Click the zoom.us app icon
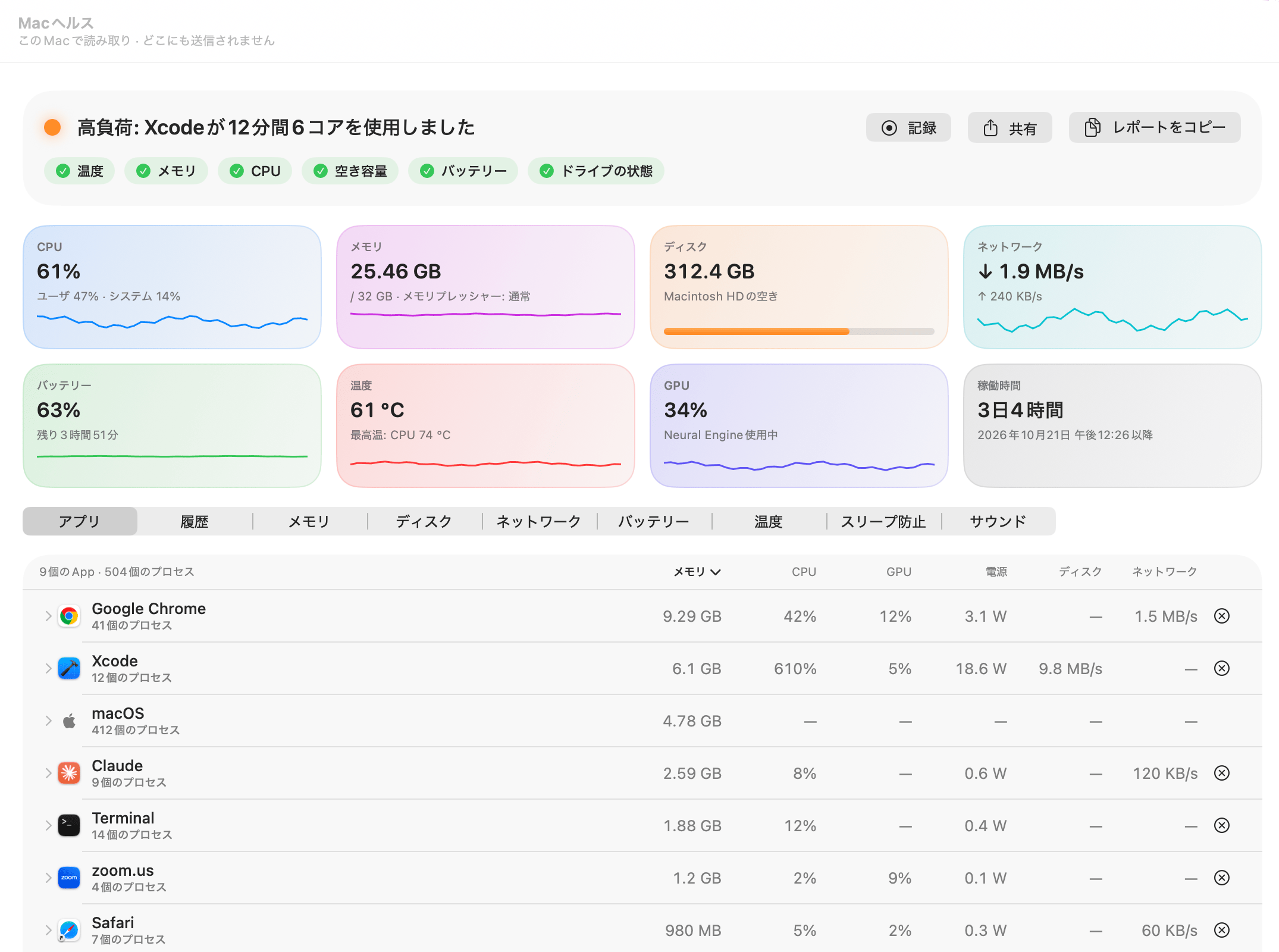Viewport: 1279px width, 952px height. (69, 878)
